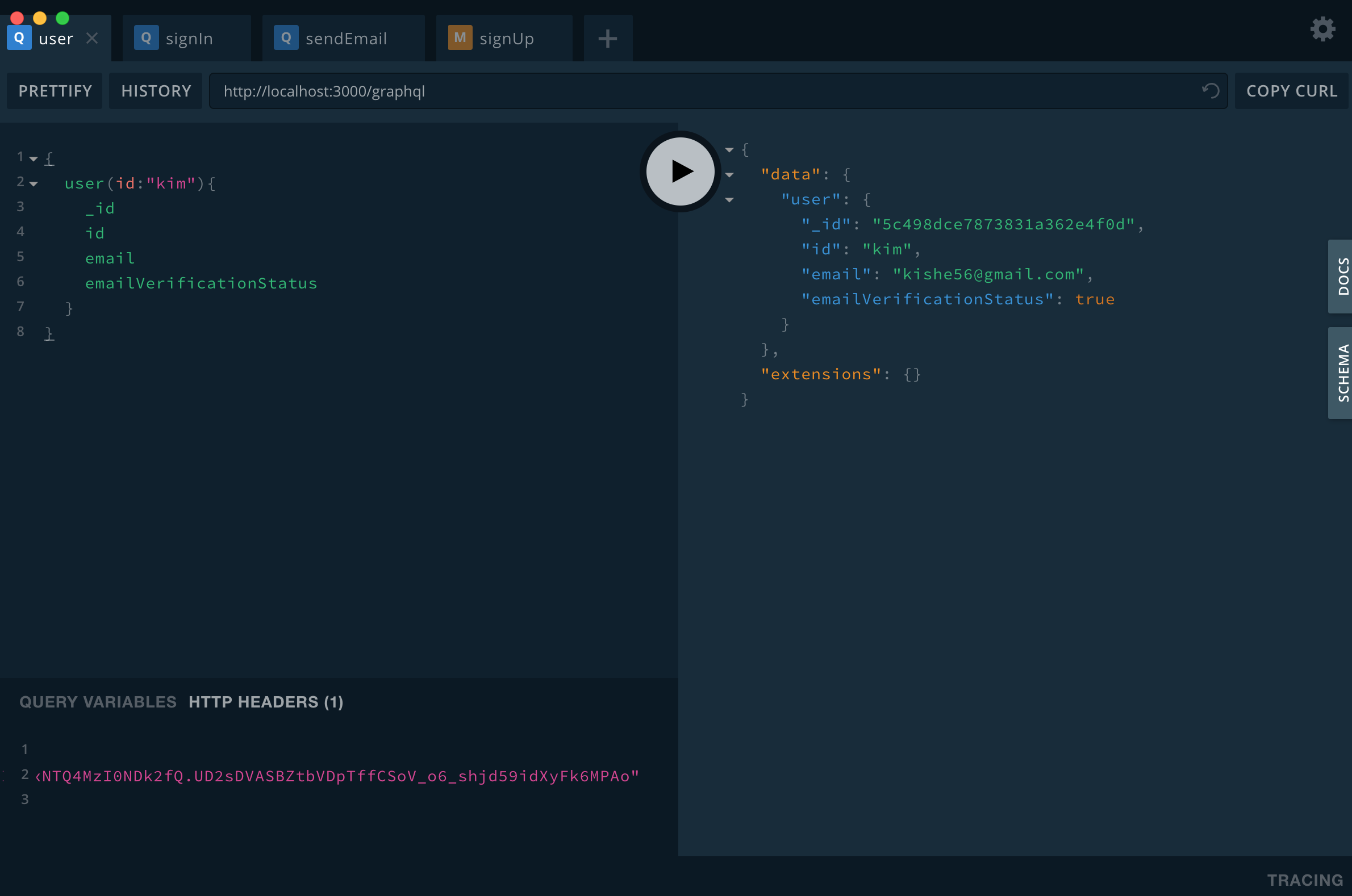Image resolution: width=1352 pixels, height=896 pixels.
Task: Close the user tab
Action: tap(92, 38)
